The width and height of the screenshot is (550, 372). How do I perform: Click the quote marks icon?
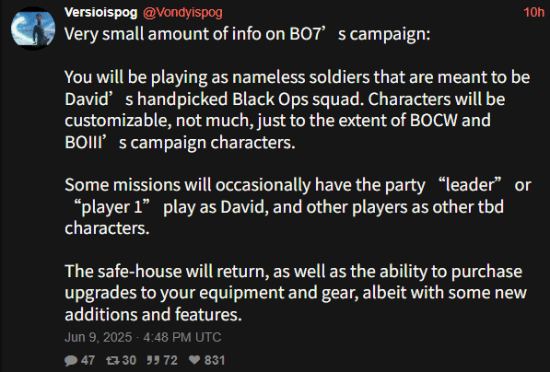pyautogui.click(x=153, y=360)
